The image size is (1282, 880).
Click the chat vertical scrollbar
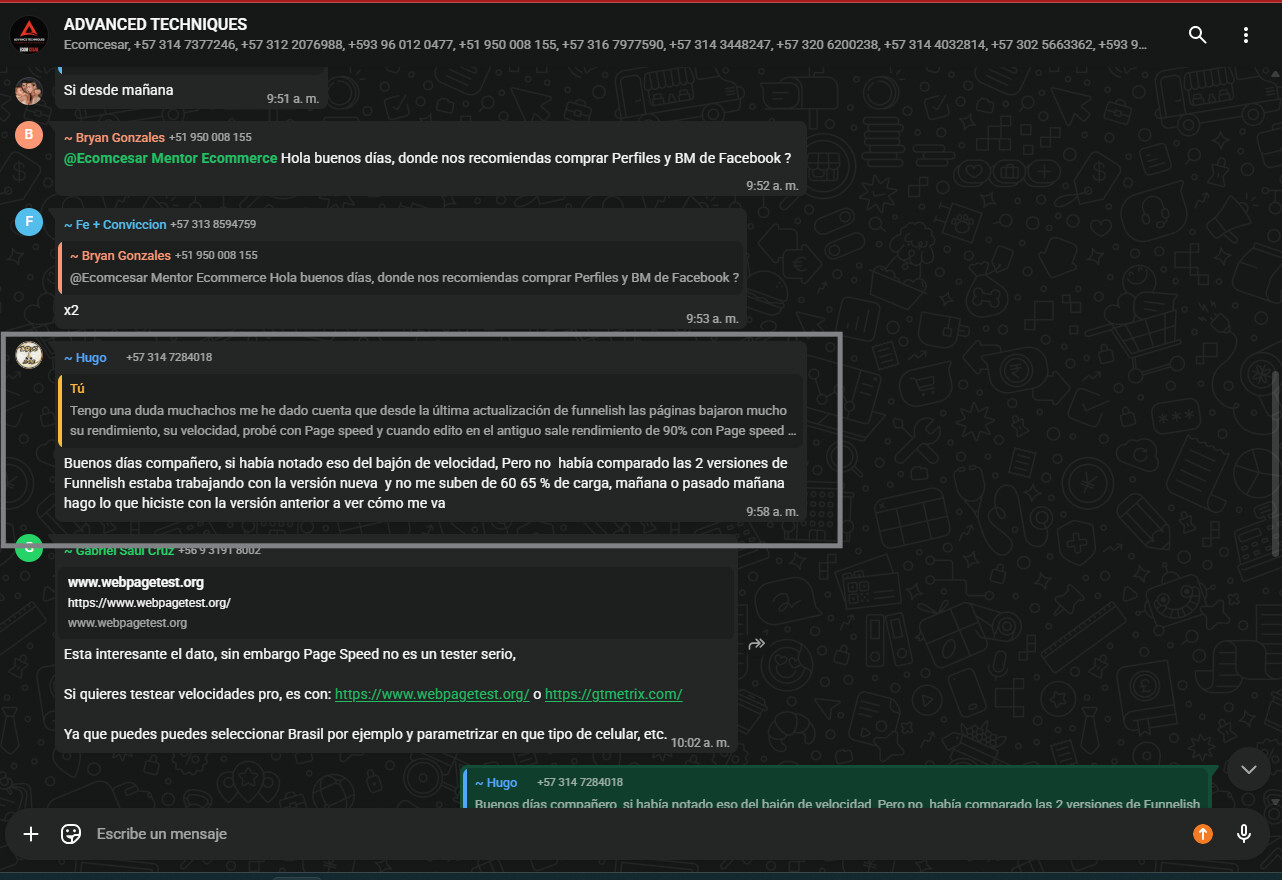click(x=1274, y=460)
